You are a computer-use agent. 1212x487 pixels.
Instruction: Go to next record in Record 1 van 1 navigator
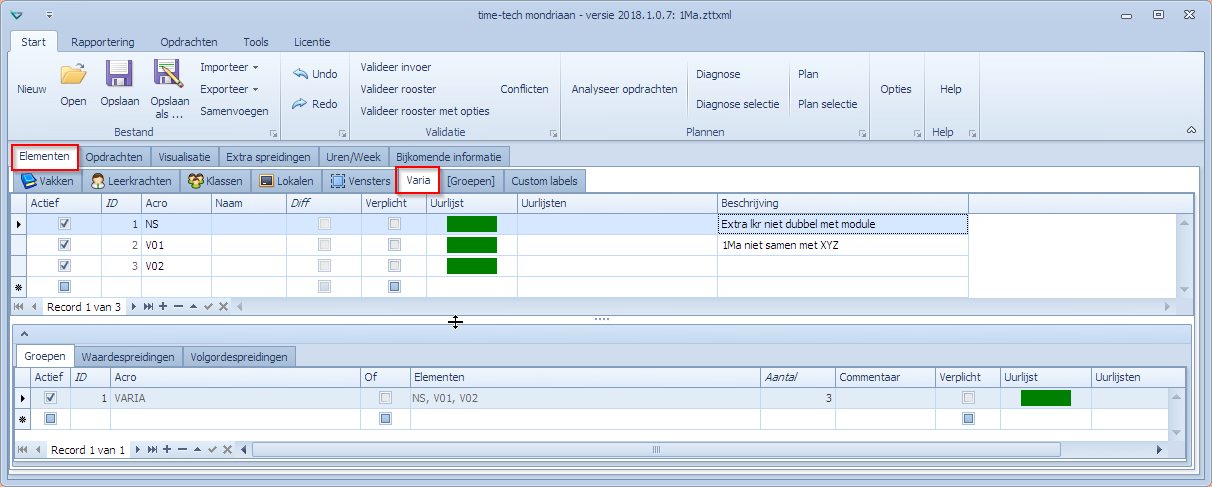point(136,450)
